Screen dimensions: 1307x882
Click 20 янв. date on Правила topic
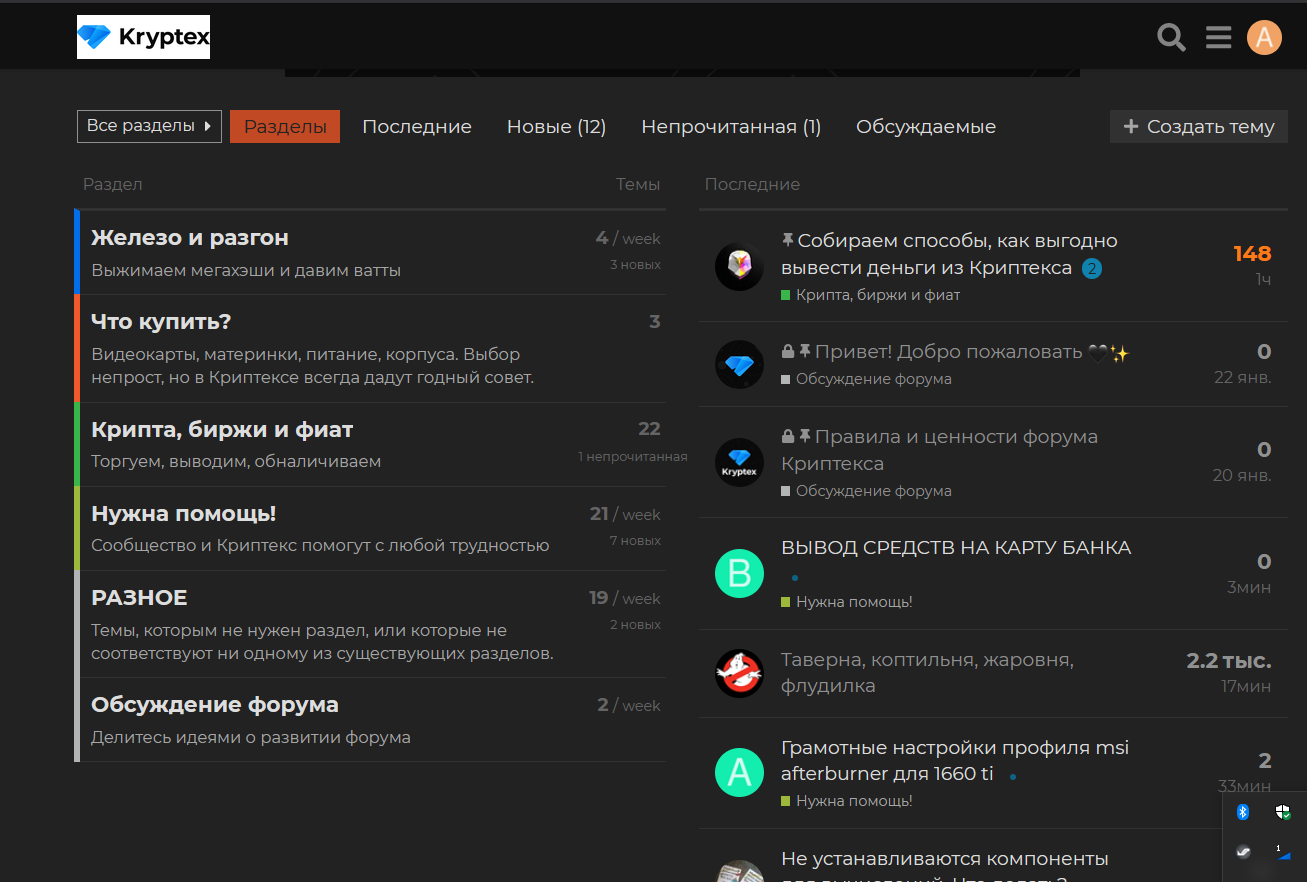pyautogui.click(x=1242, y=476)
